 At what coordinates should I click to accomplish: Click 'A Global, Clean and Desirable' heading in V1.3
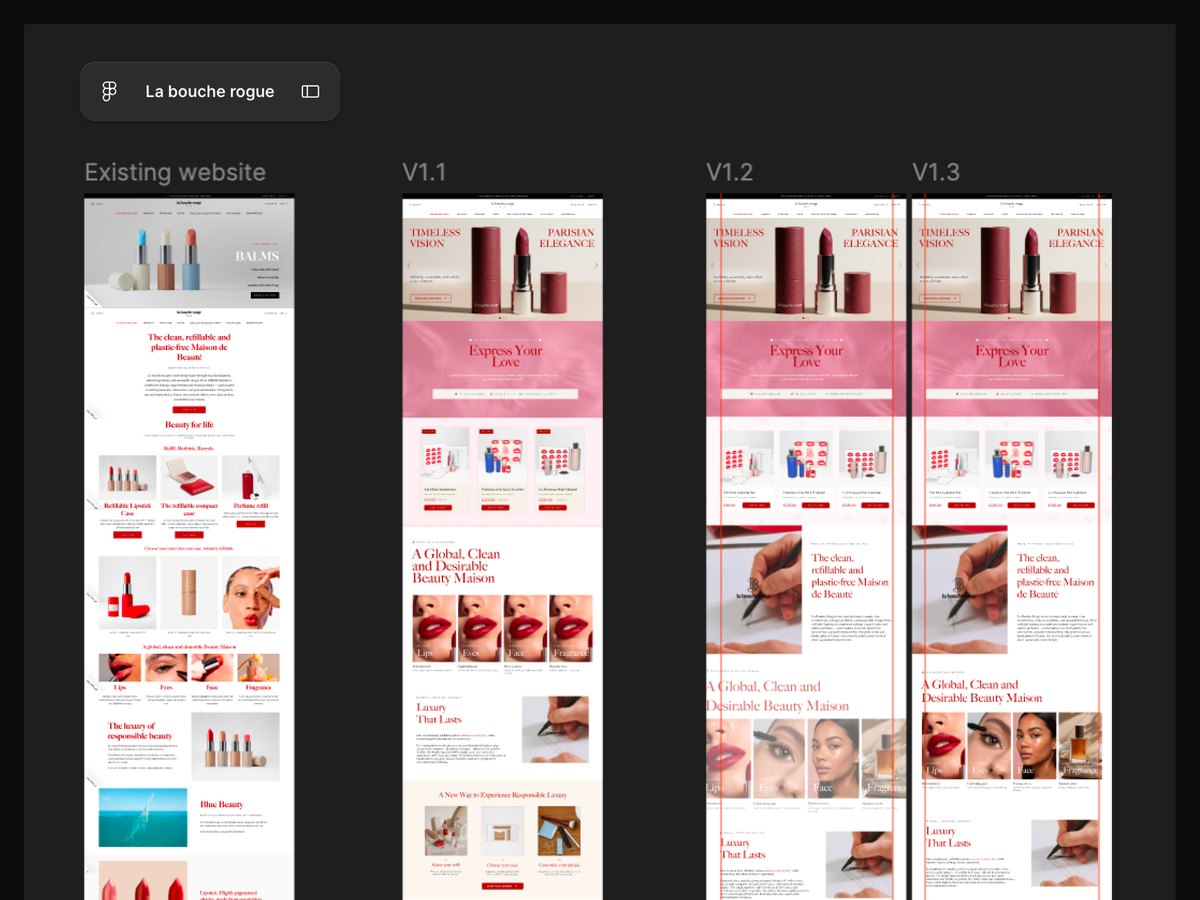[x=982, y=691]
